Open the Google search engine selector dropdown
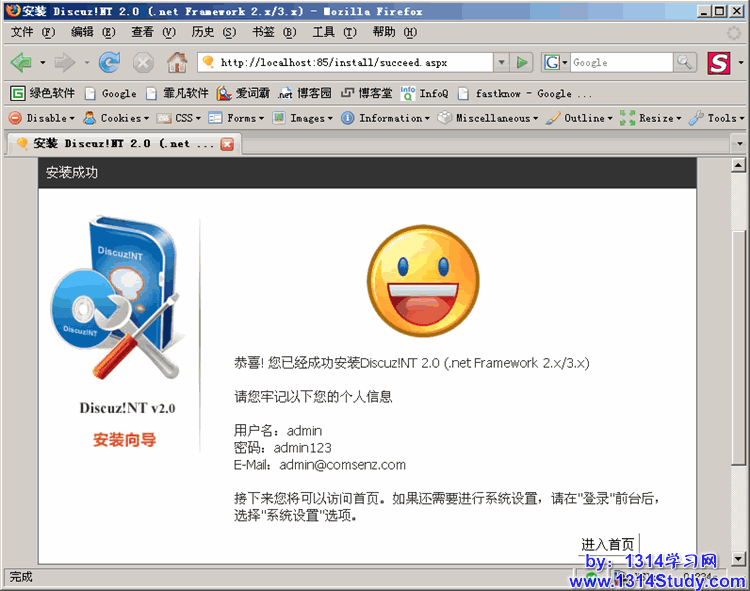 click(555, 62)
